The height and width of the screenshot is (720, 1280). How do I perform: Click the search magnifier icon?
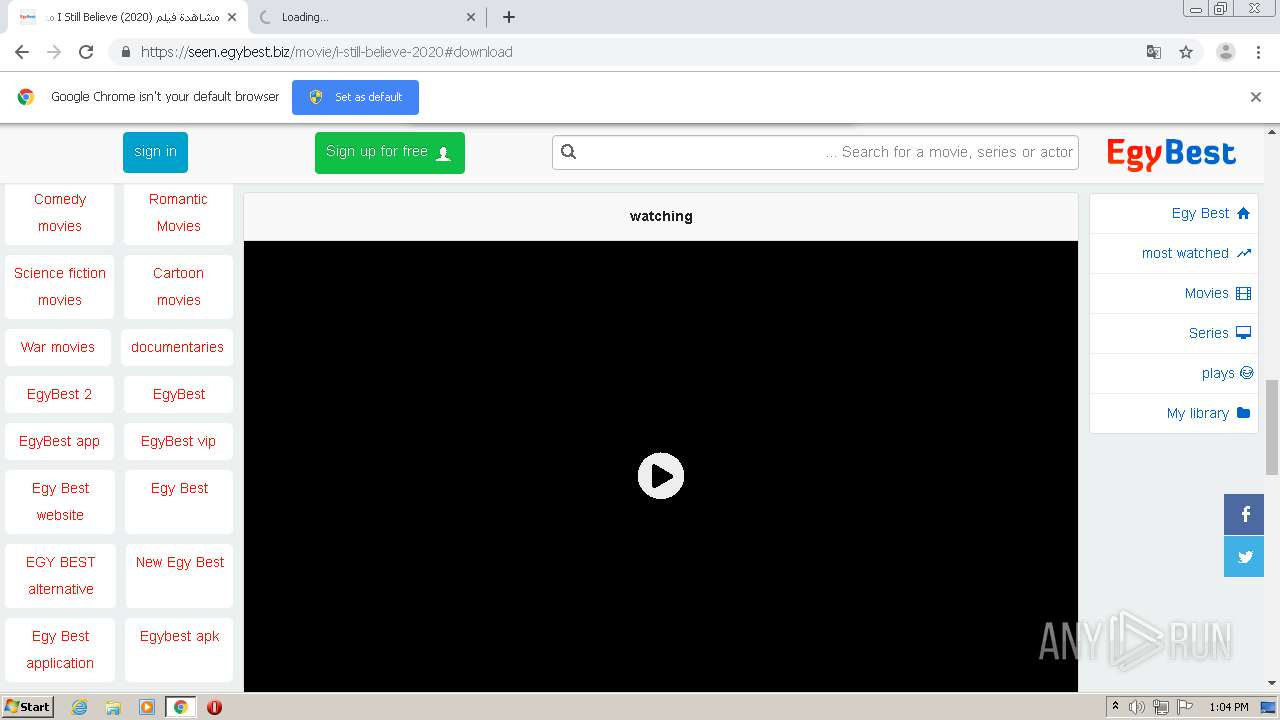click(x=569, y=152)
